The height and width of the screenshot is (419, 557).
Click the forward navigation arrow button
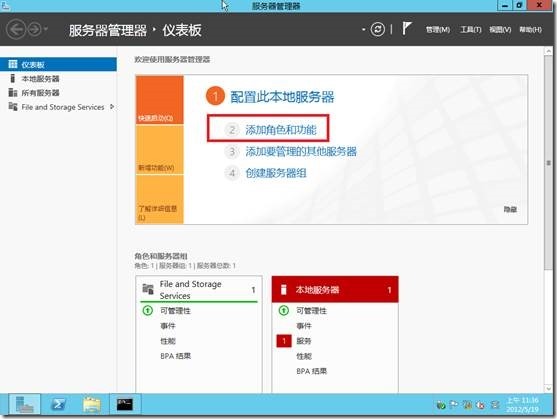[x=34, y=29]
